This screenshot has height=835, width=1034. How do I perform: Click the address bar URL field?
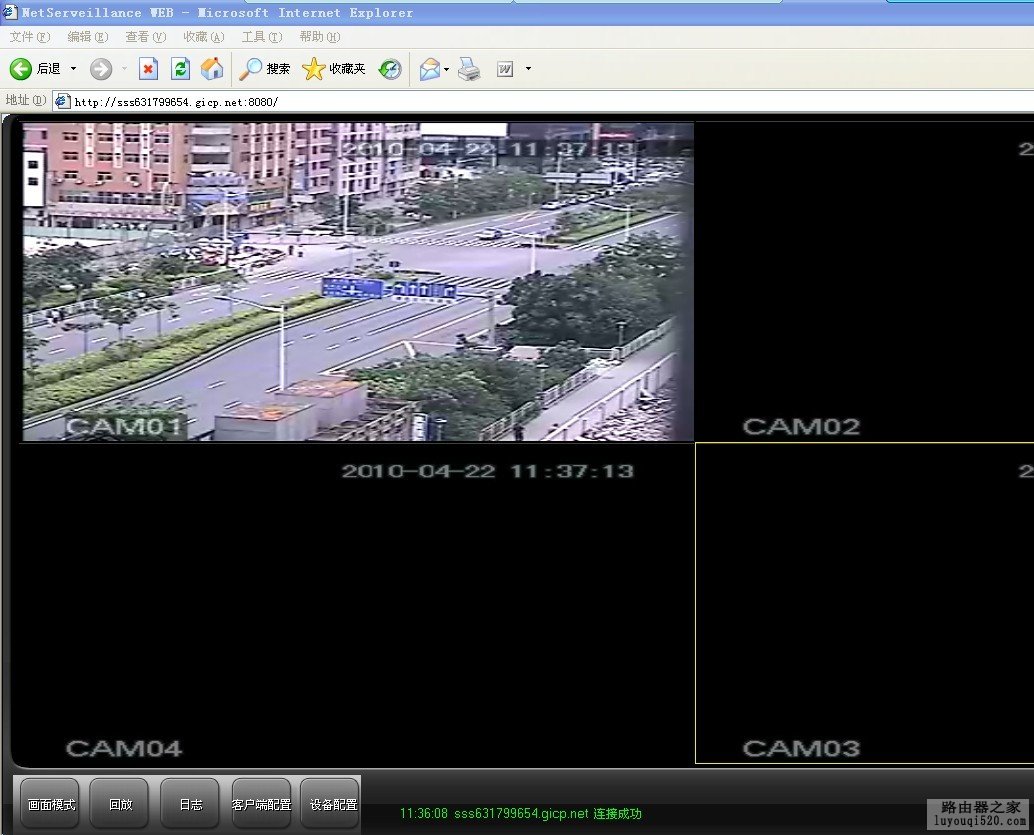tap(400, 102)
